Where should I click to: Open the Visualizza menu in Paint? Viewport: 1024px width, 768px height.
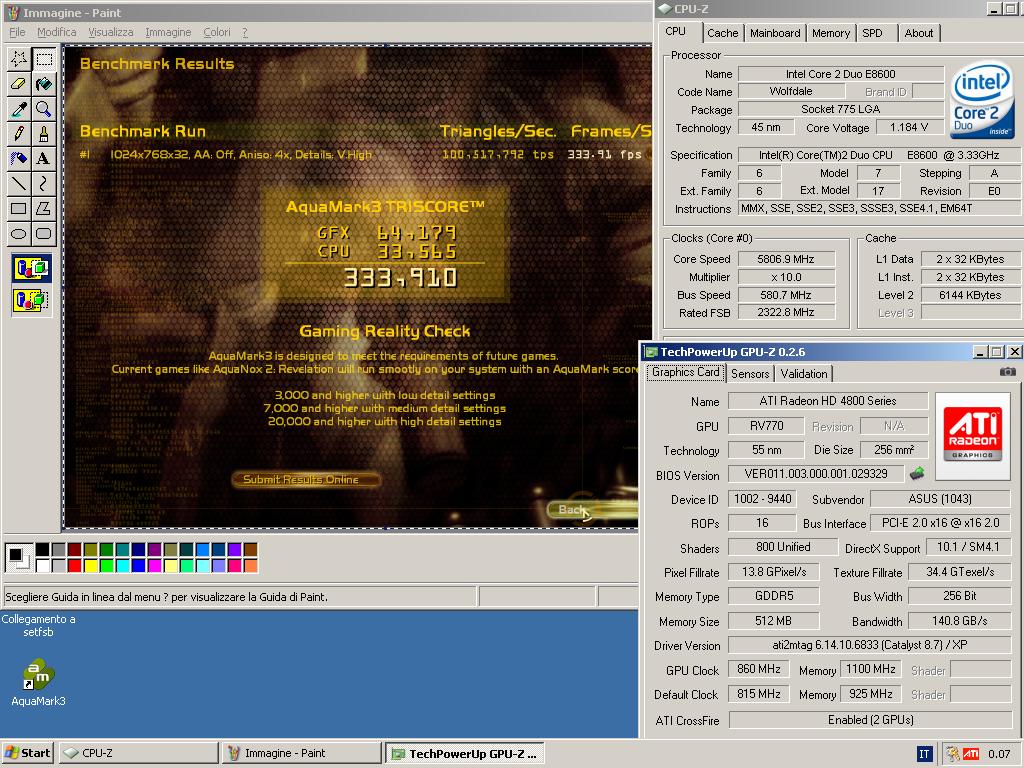click(110, 32)
